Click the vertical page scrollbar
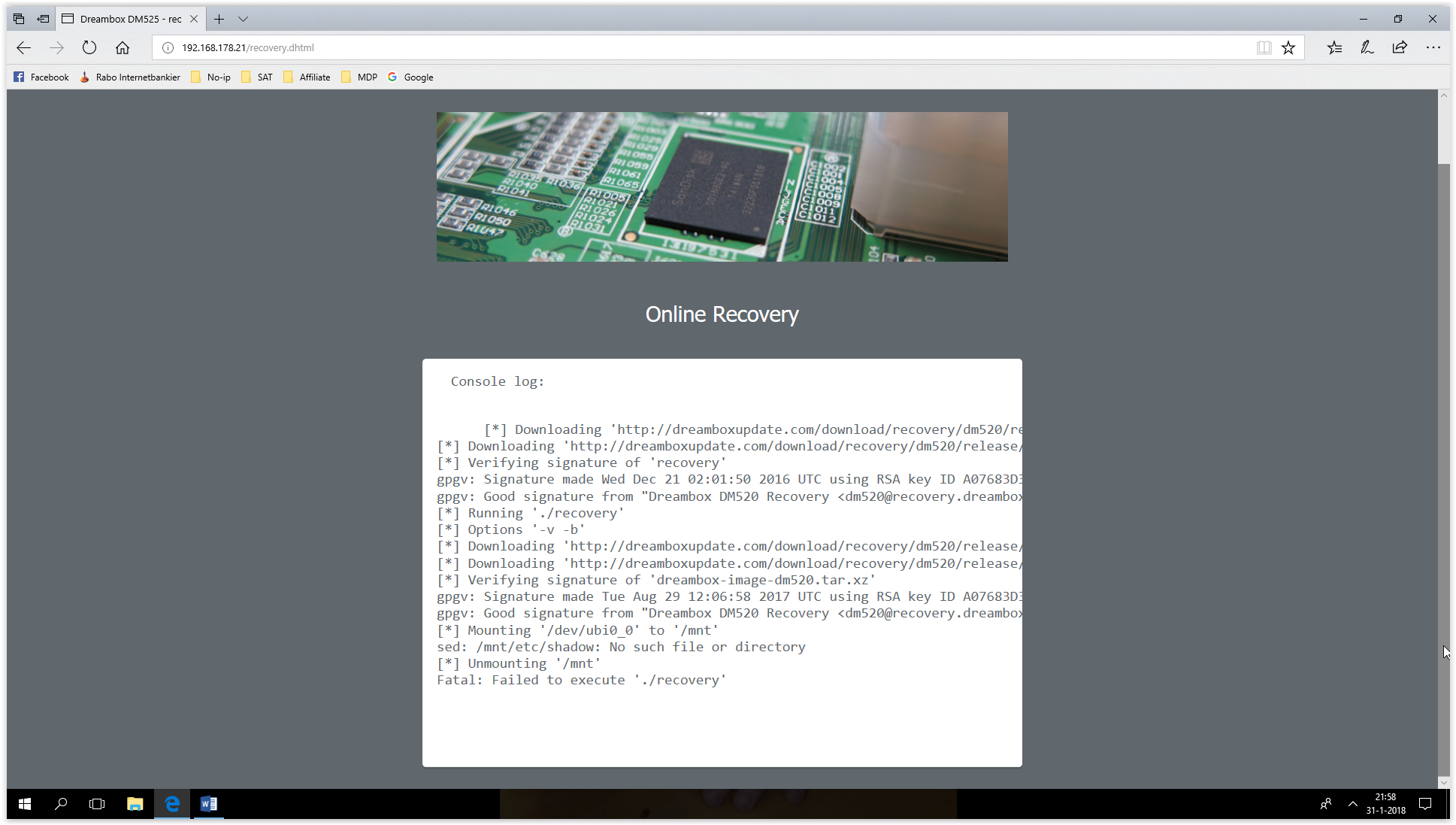This screenshot has height=825, width=1456. [x=1443, y=451]
